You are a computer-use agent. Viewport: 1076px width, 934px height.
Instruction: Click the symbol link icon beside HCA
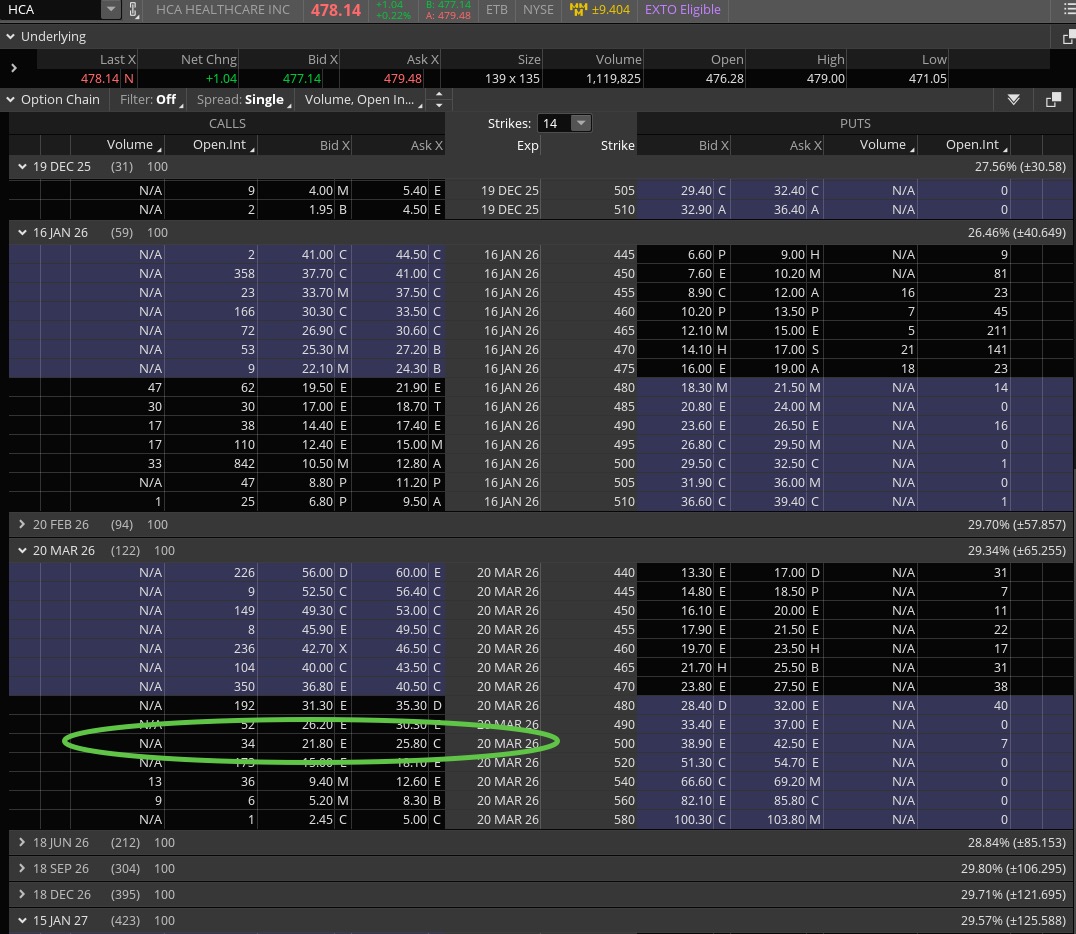pyautogui.click(x=135, y=10)
